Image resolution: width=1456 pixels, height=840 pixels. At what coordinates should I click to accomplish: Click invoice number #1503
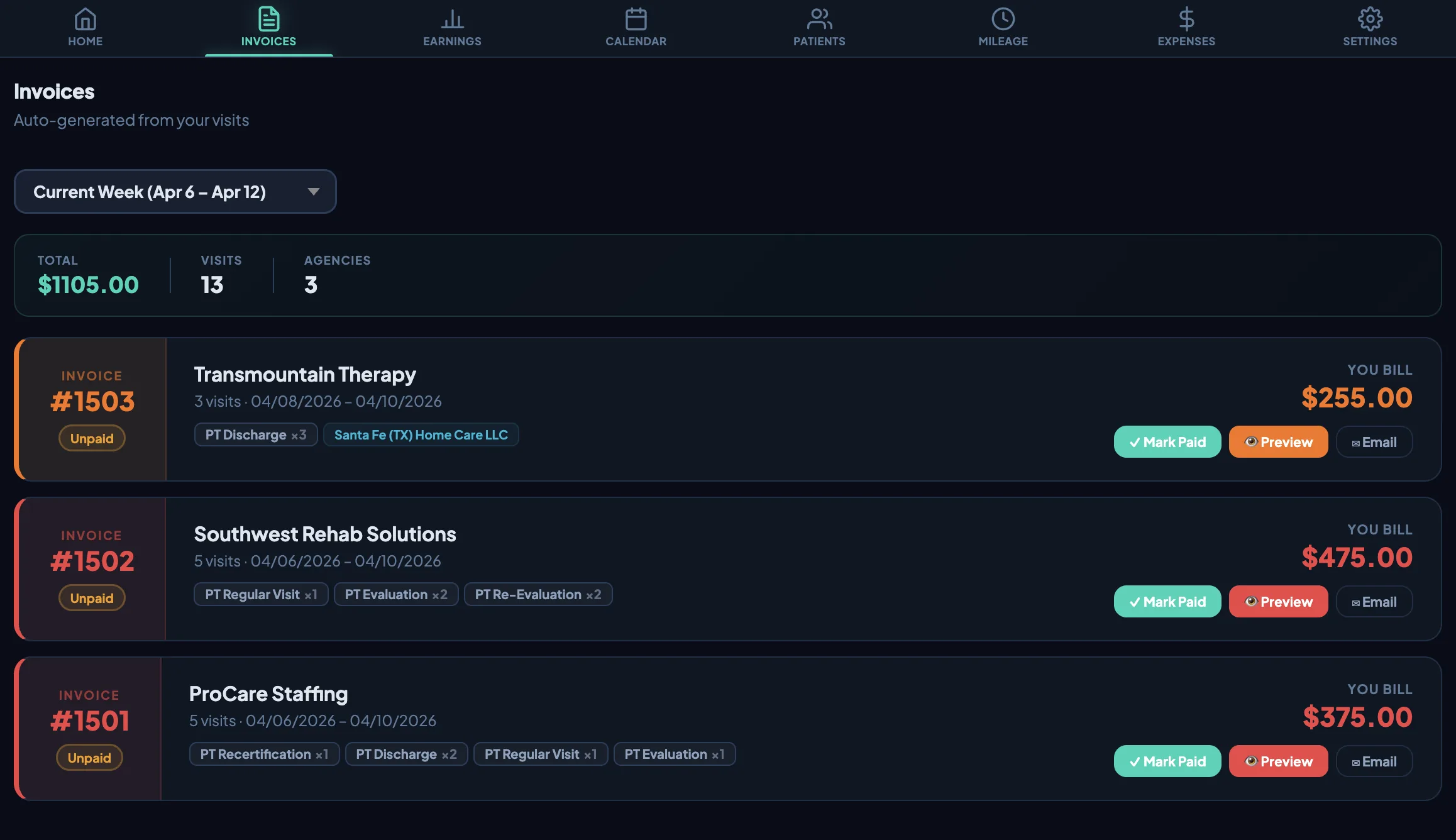92,401
